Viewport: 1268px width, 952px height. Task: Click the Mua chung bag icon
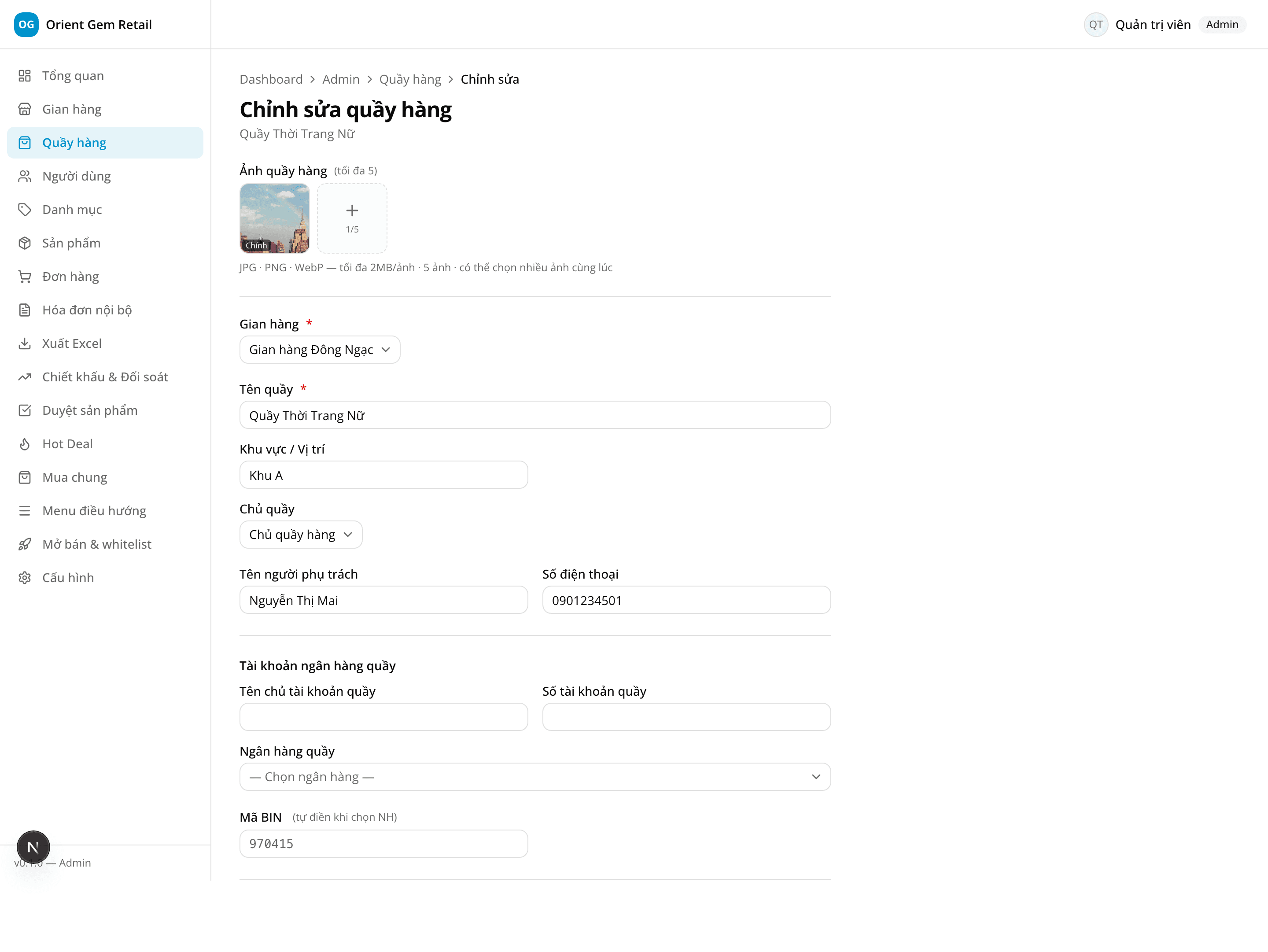[24, 477]
